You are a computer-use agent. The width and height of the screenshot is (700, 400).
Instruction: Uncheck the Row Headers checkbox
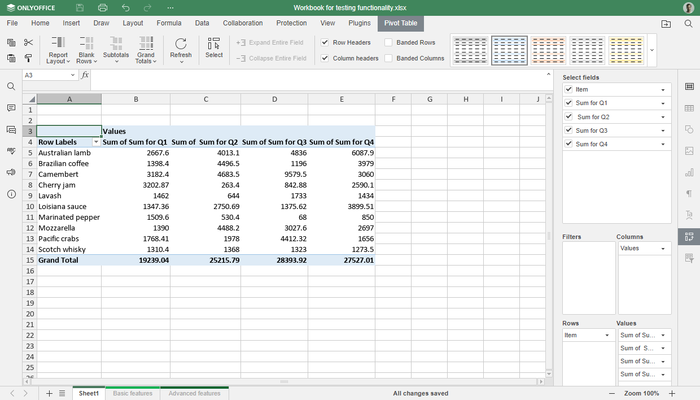[325, 43]
